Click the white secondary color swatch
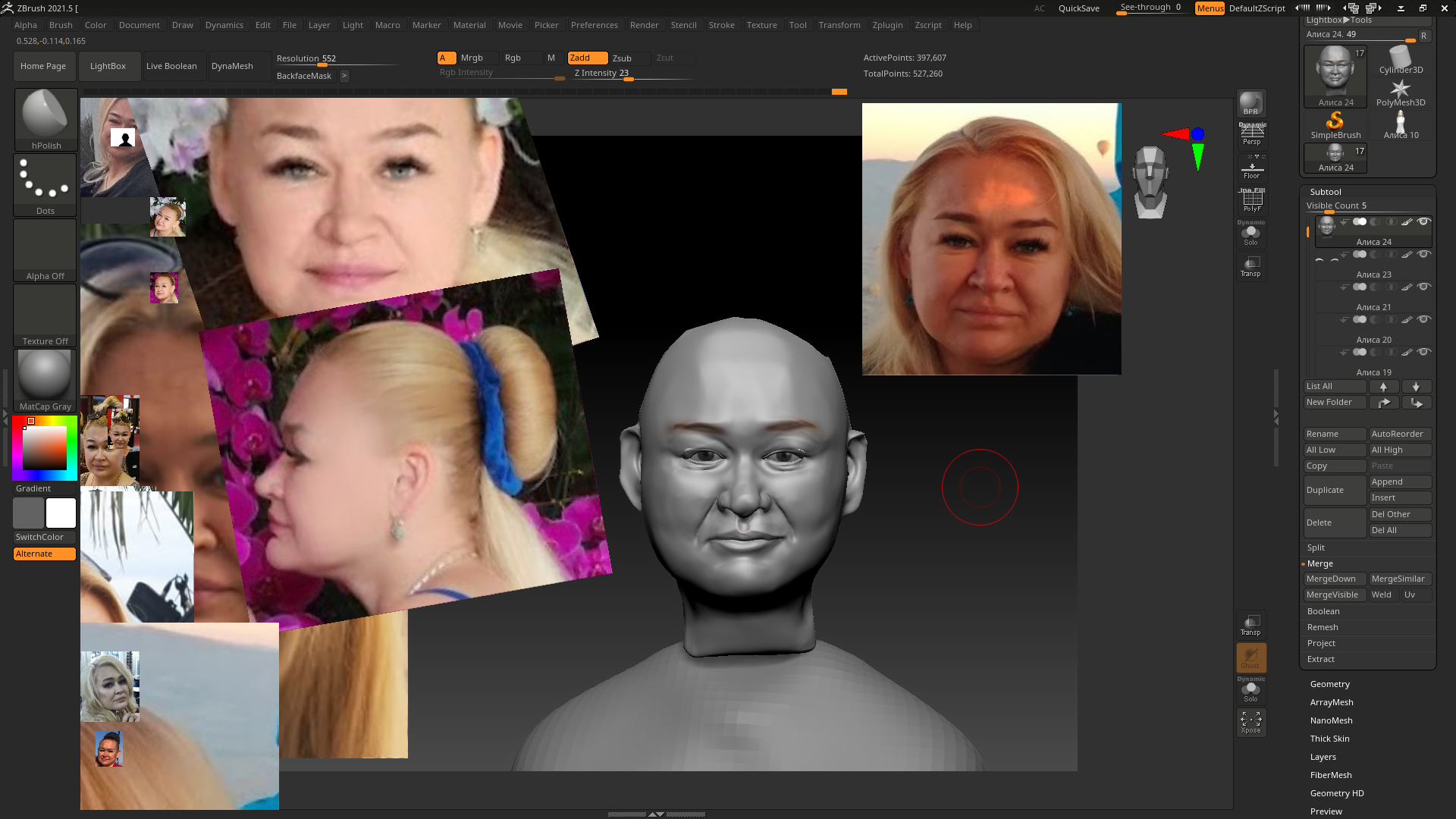 [x=61, y=513]
